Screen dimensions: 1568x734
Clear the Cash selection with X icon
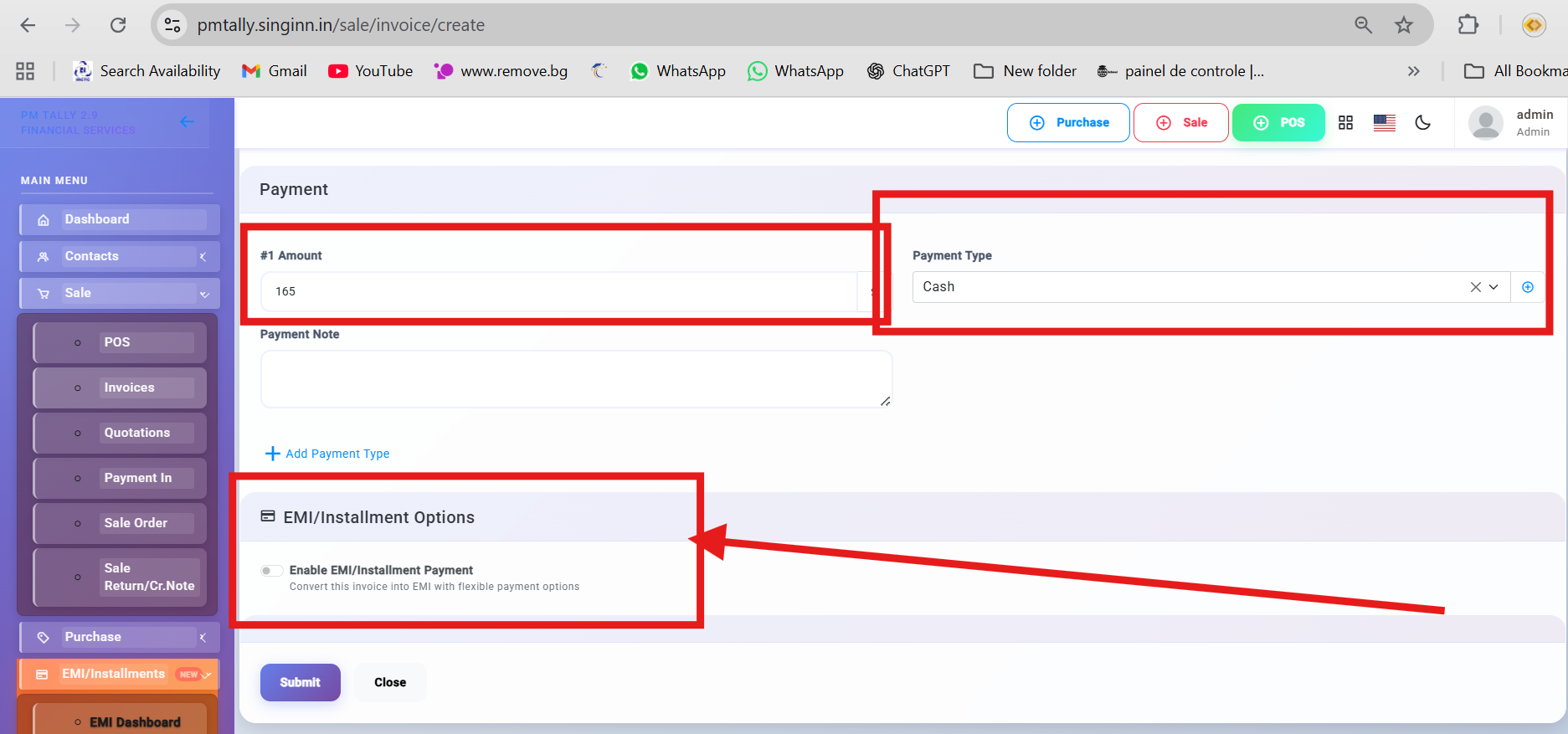pos(1475,287)
